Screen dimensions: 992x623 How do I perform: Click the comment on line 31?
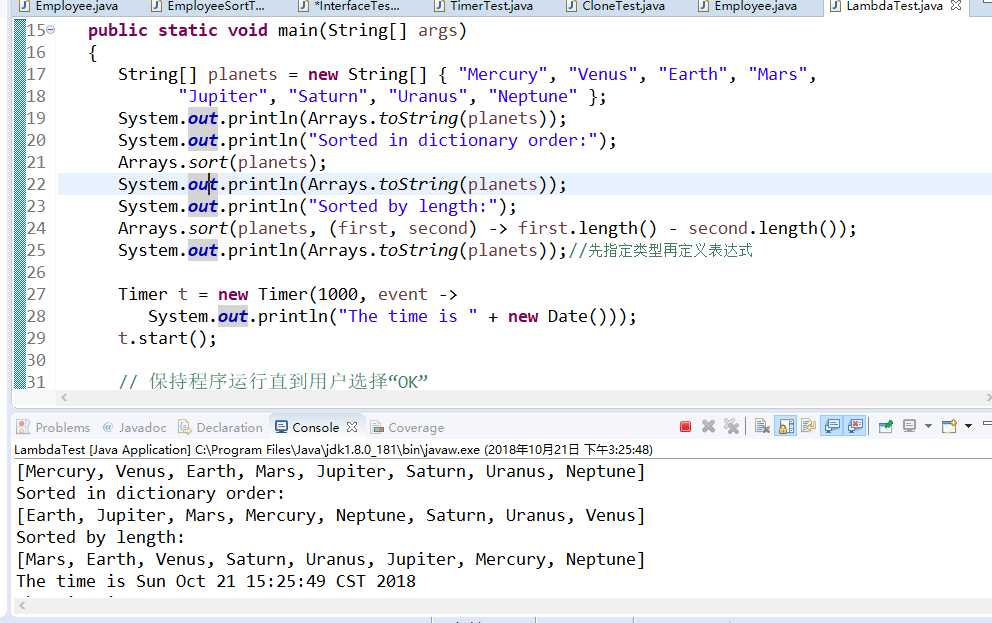pyautogui.click(x=273, y=381)
